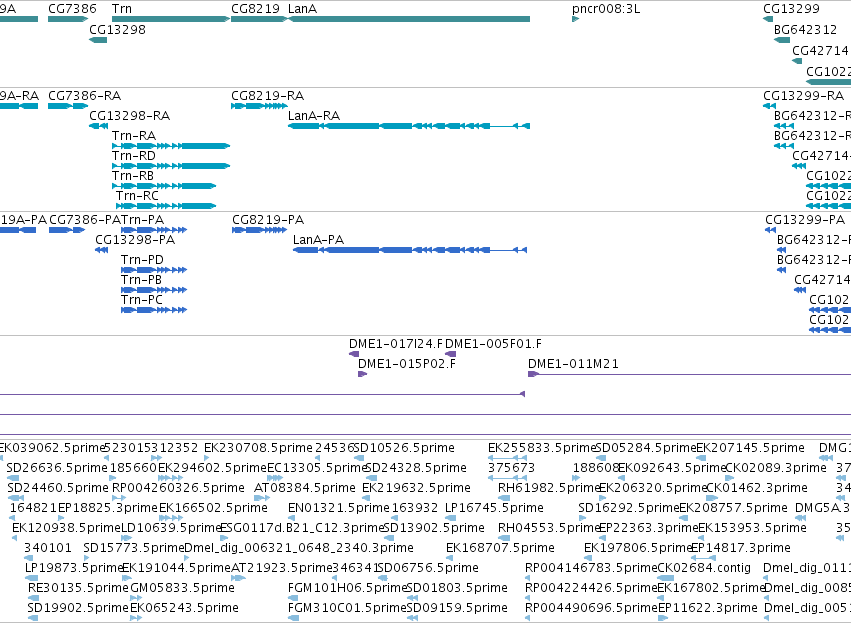Click EST EK219632.5prime
This screenshot has height=623, width=851.
click(416, 488)
